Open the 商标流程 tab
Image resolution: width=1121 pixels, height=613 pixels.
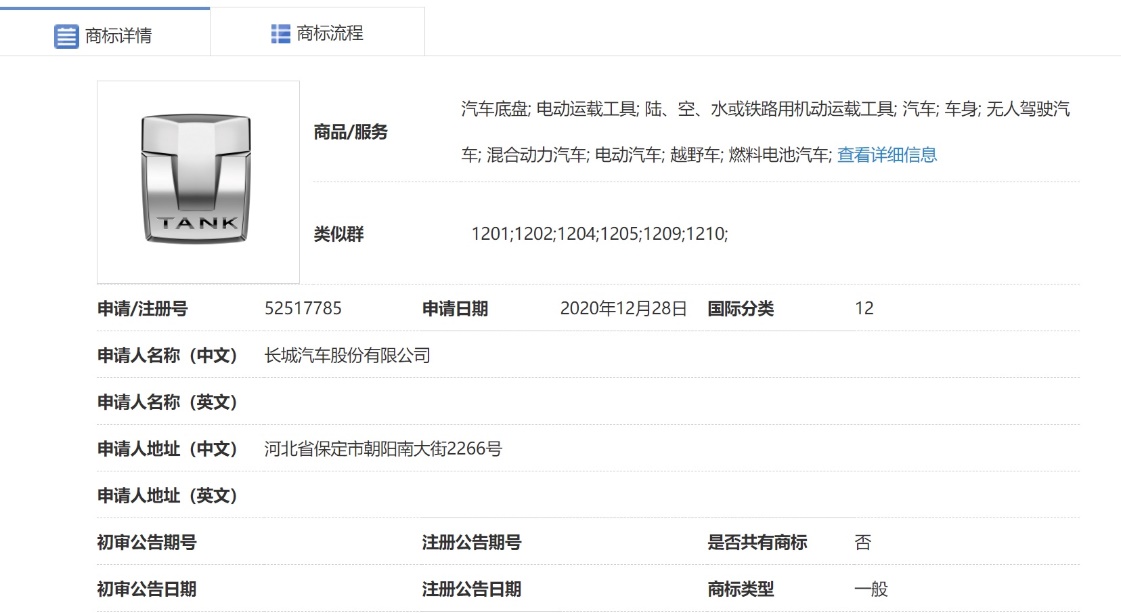click(318, 33)
